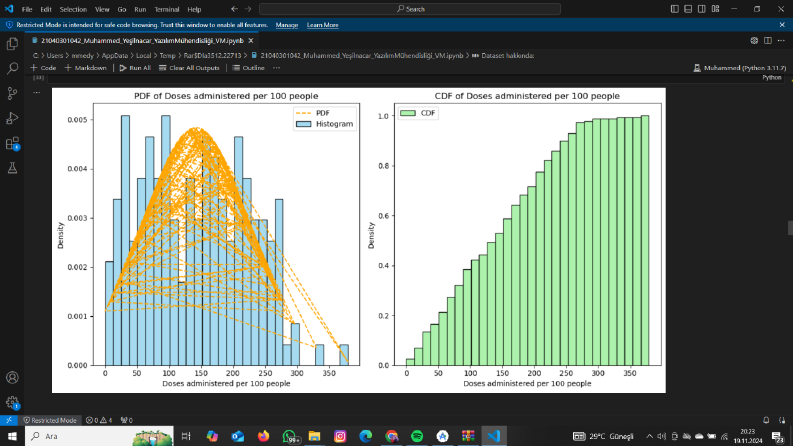Open Customize Layout icon
The height and width of the screenshot is (446, 793).
pos(715,9)
